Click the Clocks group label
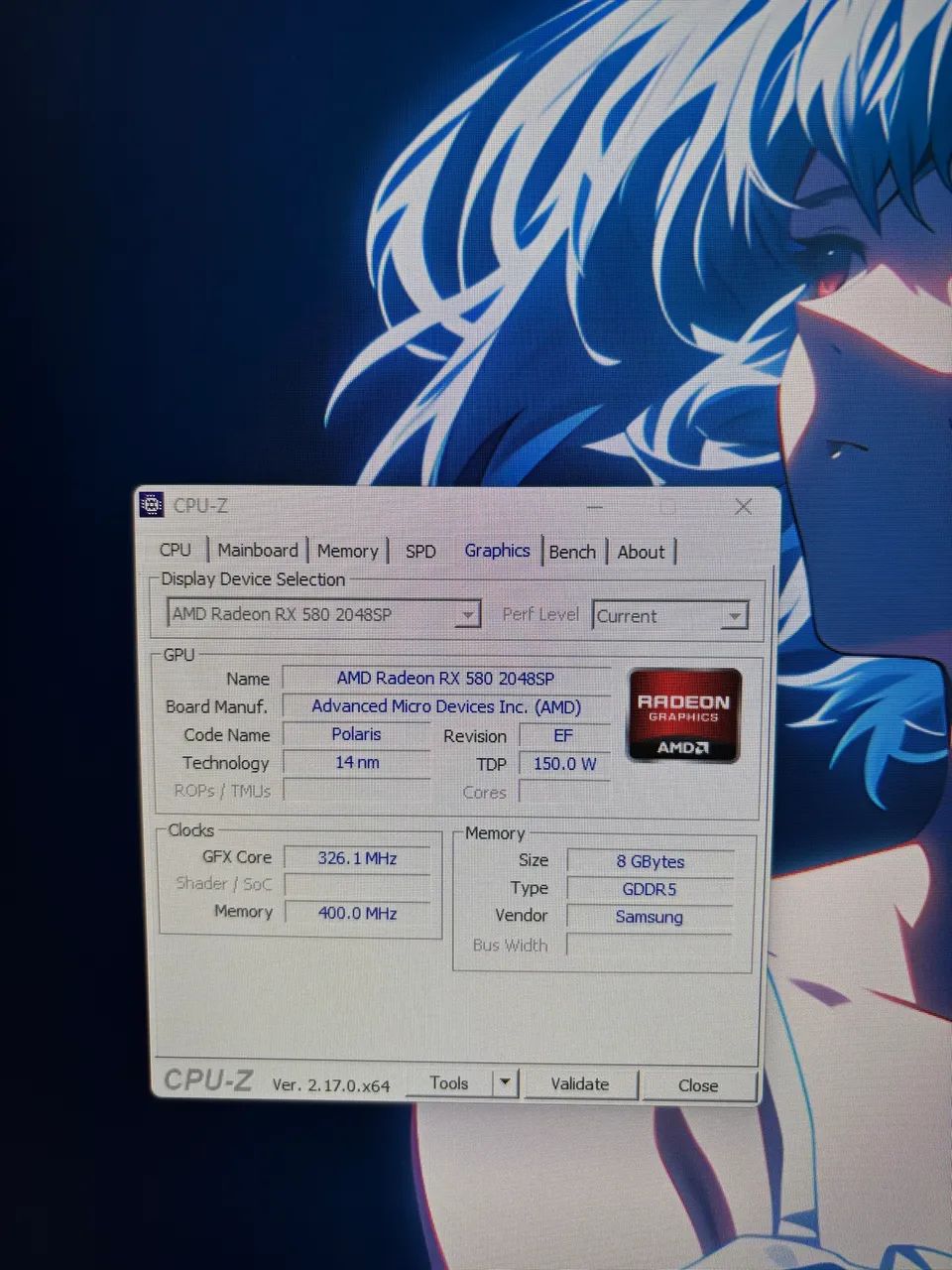This screenshot has height=1270, width=952. click(190, 830)
